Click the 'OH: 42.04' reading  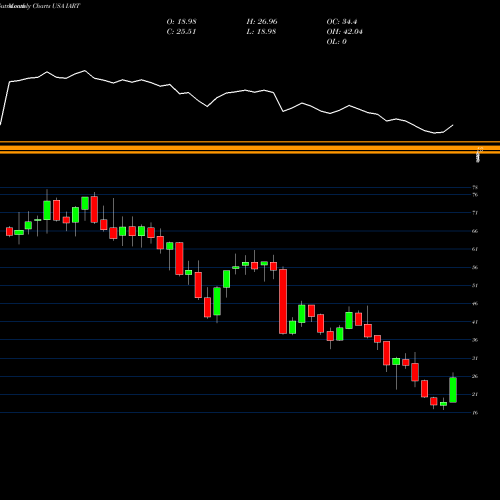coord(345,32)
